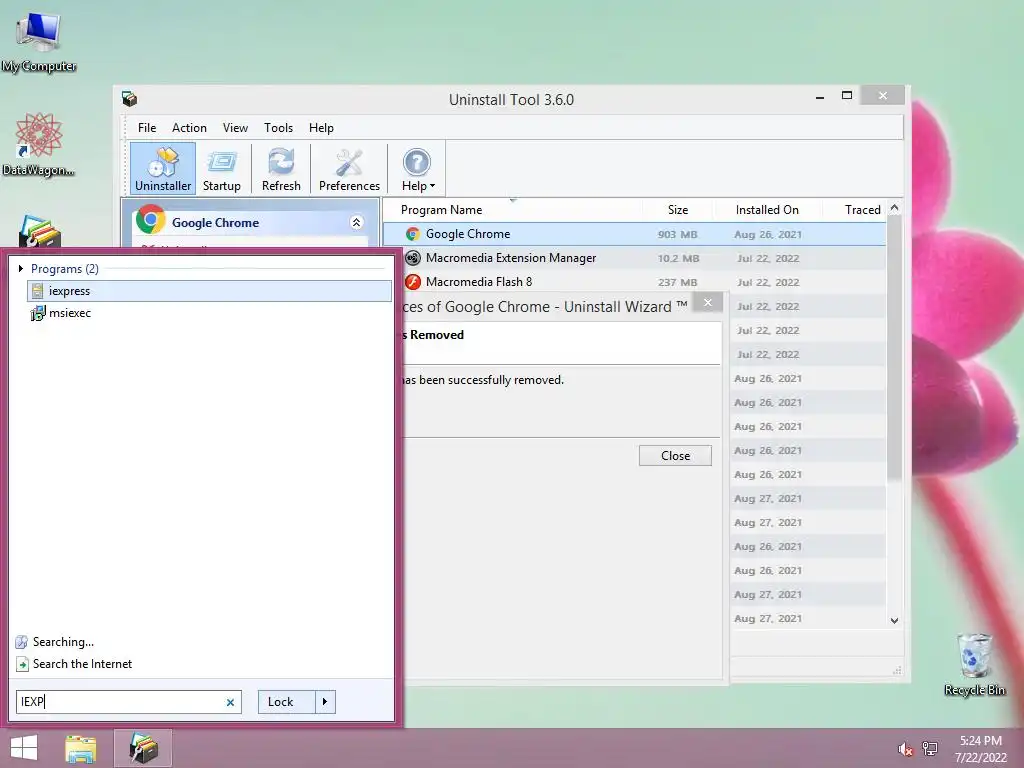Select the 903 MB size cell
Viewport: 1024px width, 768px height.
pos(677,234)
